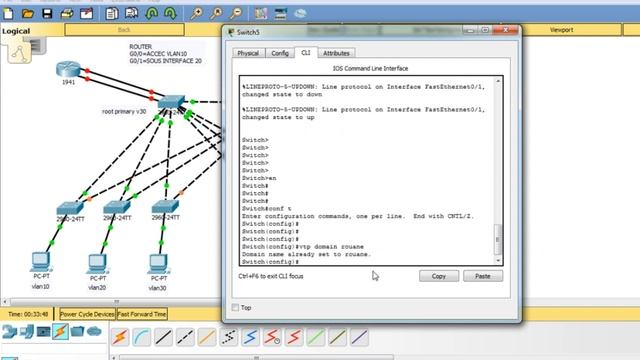The width and height of the screenshot is (640, 360).
Task: Select the End Devices category icon
Action: pyautogui.click(x=27, y=331)
